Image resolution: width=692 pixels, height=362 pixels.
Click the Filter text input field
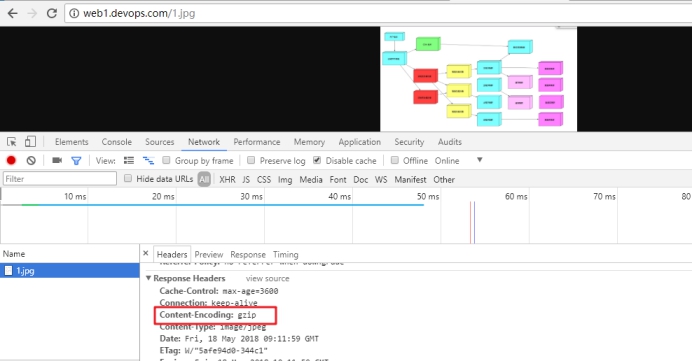tap(60, 179)
